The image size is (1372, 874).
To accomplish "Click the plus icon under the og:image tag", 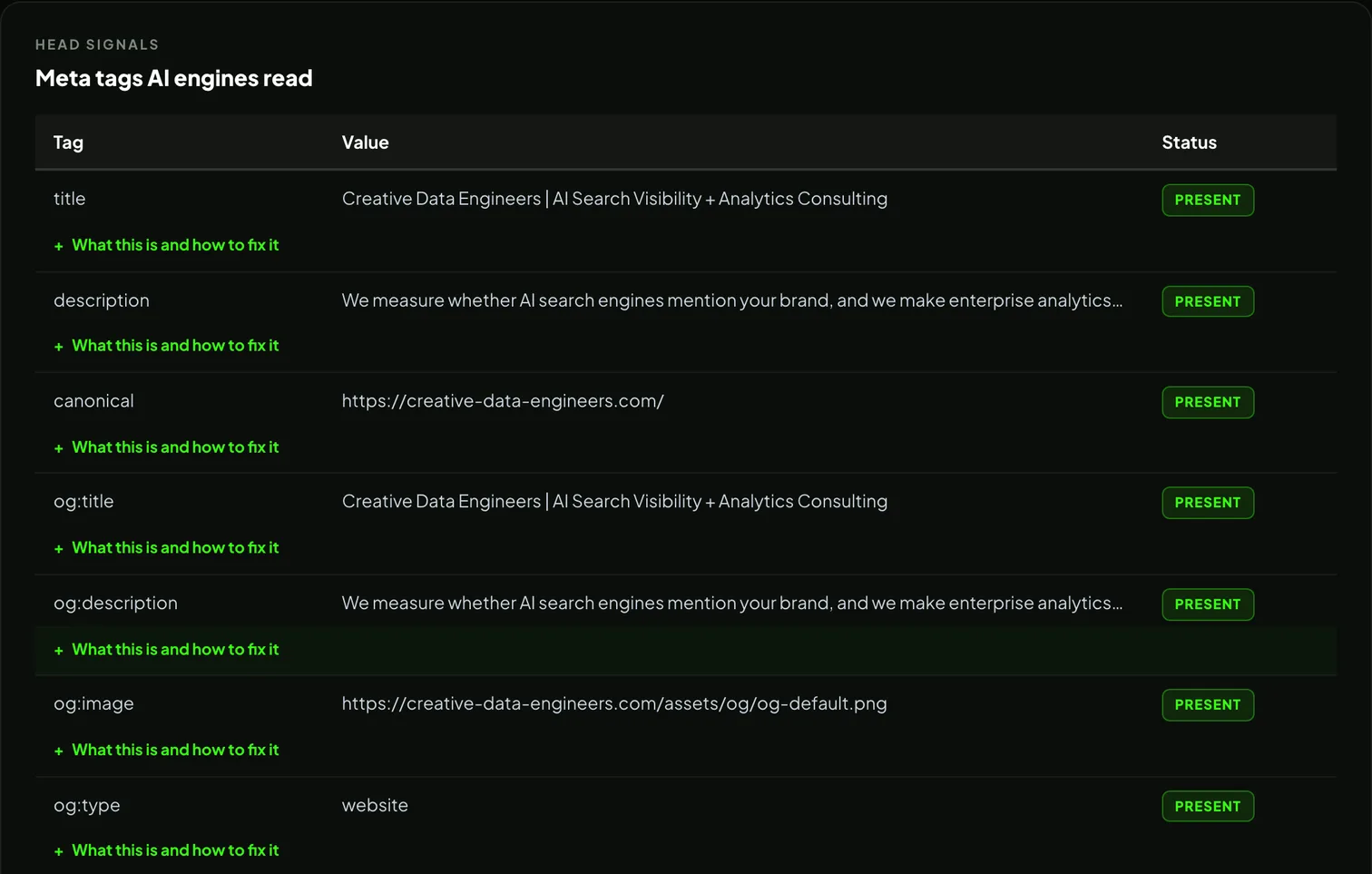I will 58,751.
